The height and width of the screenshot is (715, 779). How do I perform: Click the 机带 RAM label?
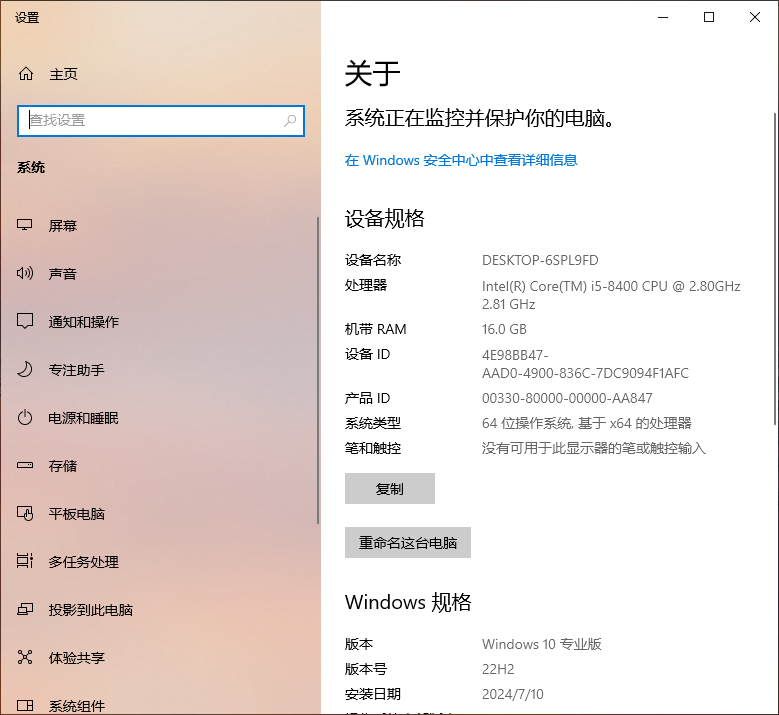click(x=376, y=329)
